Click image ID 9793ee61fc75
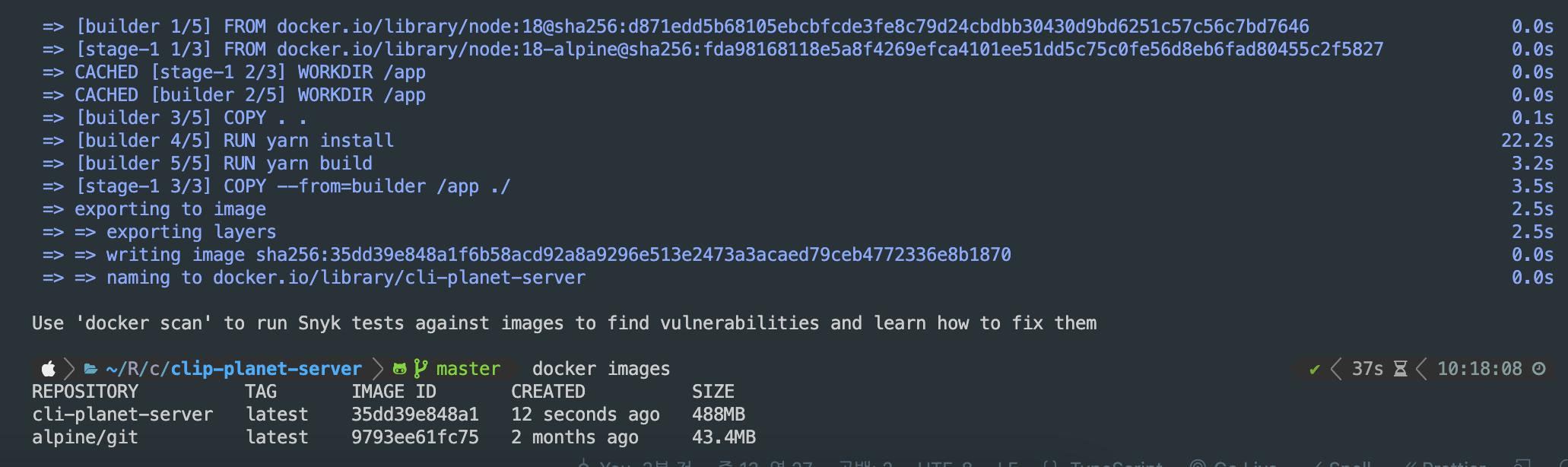Image resolution: width=1568 pixels, height=467 pixels. [x=415, y=437]
